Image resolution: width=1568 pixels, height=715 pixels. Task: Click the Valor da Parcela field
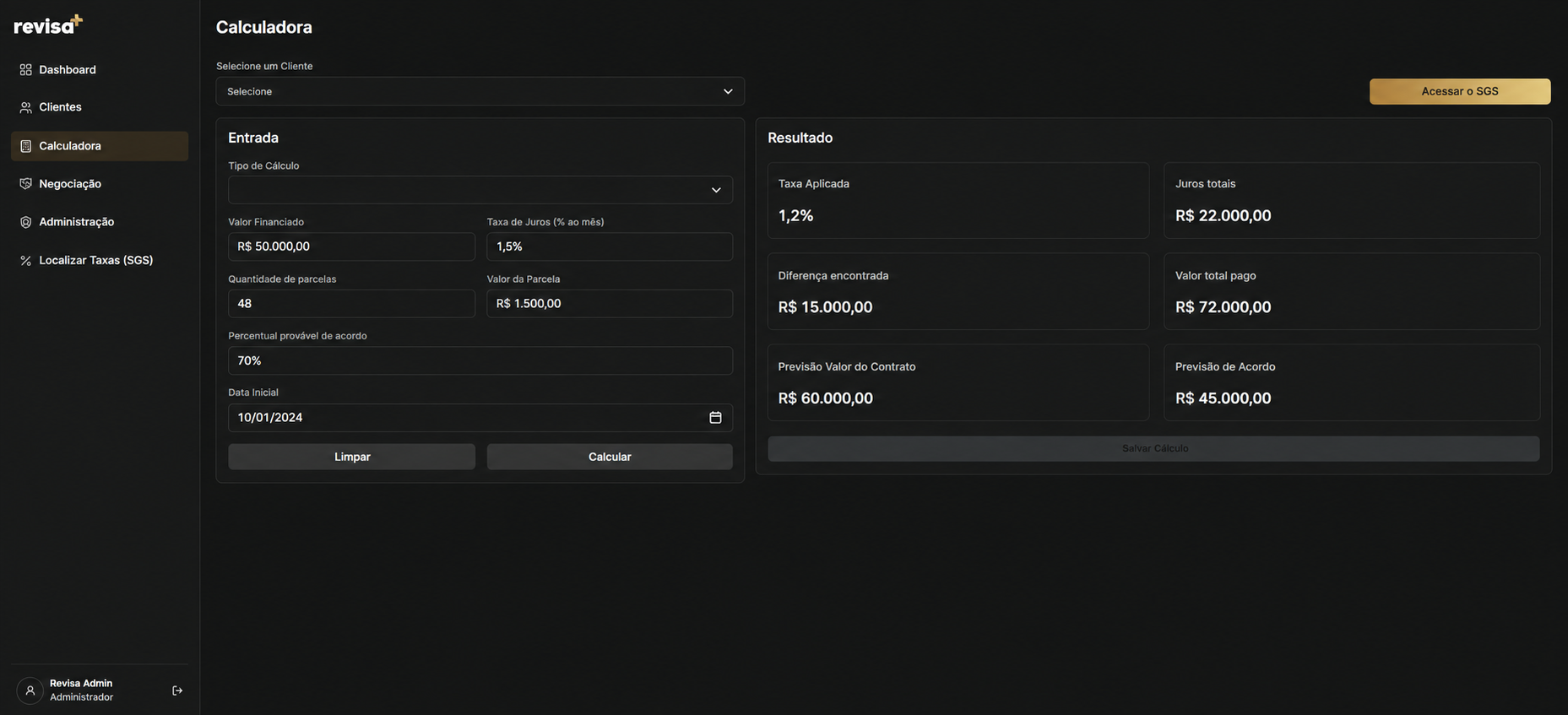point(610,304)
